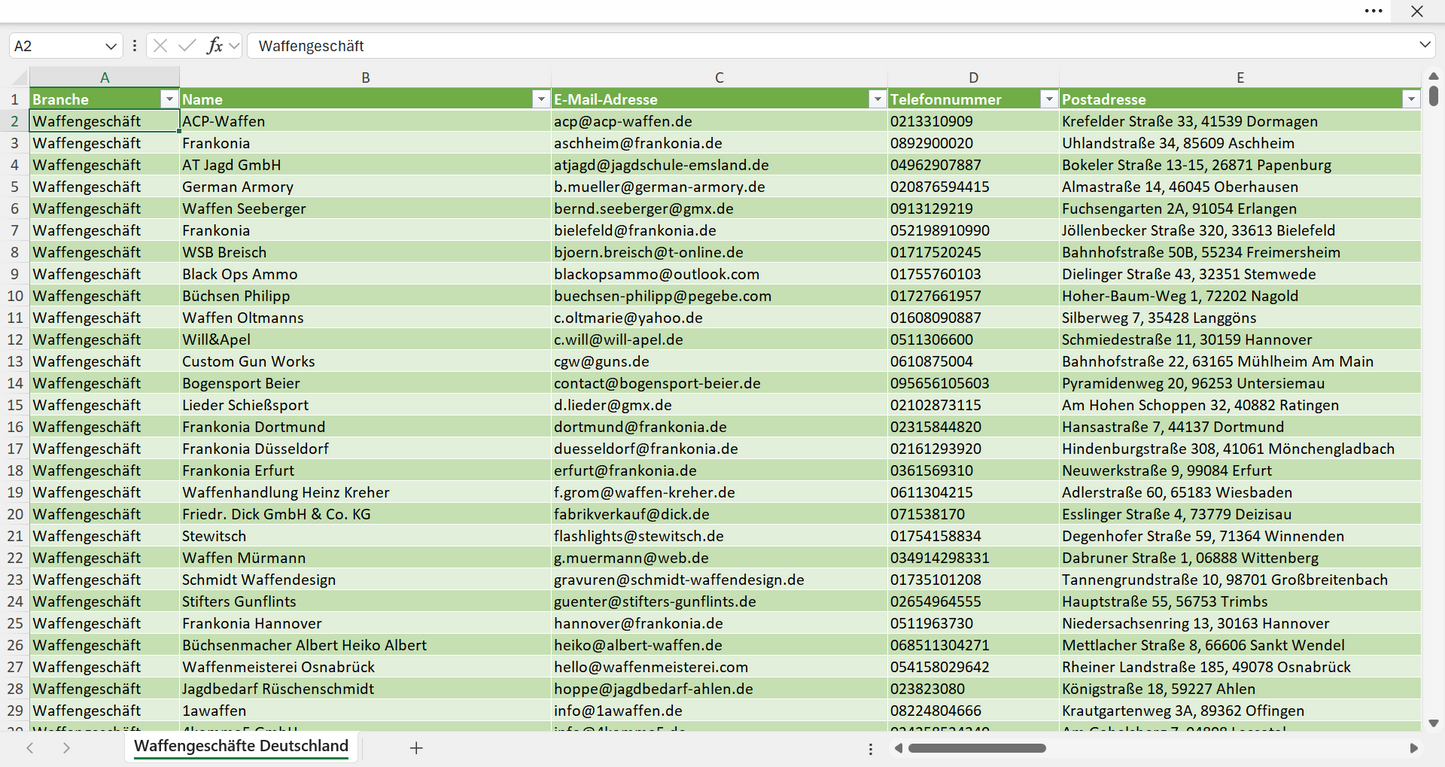This screenshot has height=767, width=1445.
Task: Click the email 'blackopsammo@outlook.com'
Action: click(x=657, y=274)
